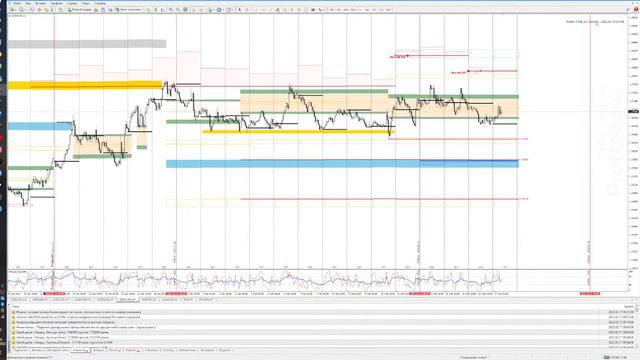The image size is (640, 360).
Task: Select the horizontal line drawing tool
Action: click(x=263, y=9)
